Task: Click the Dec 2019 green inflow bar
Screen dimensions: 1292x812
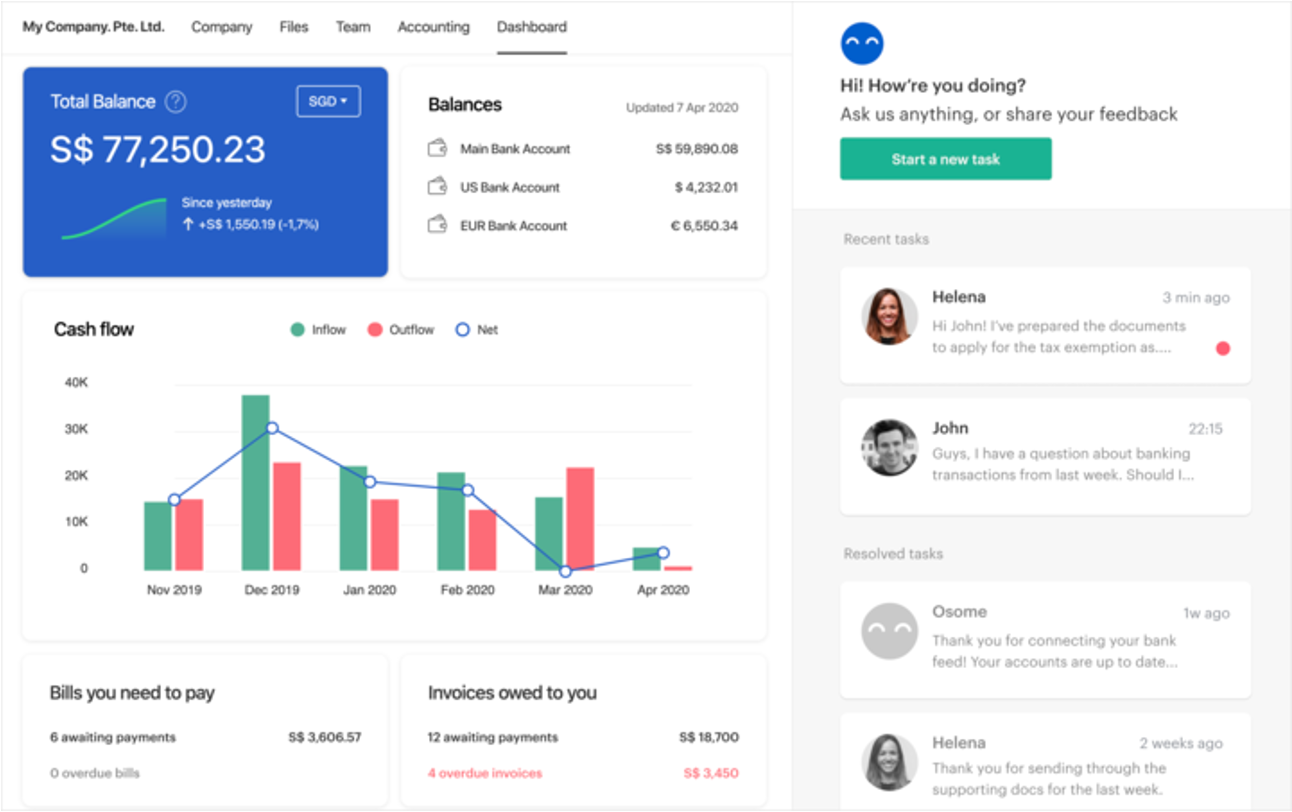Action: click(x=256, y=483)
